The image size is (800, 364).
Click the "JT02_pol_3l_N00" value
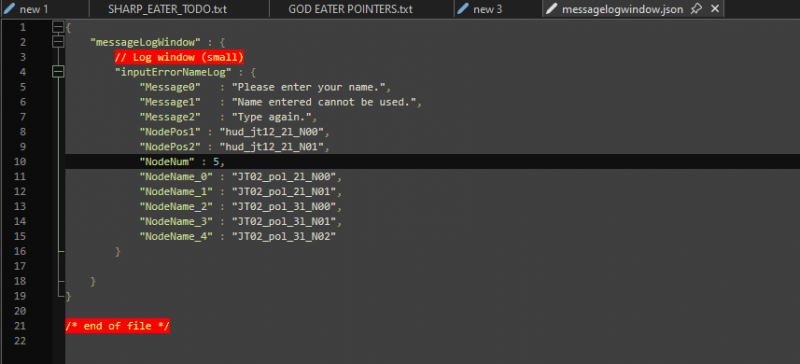coord(284,207)
